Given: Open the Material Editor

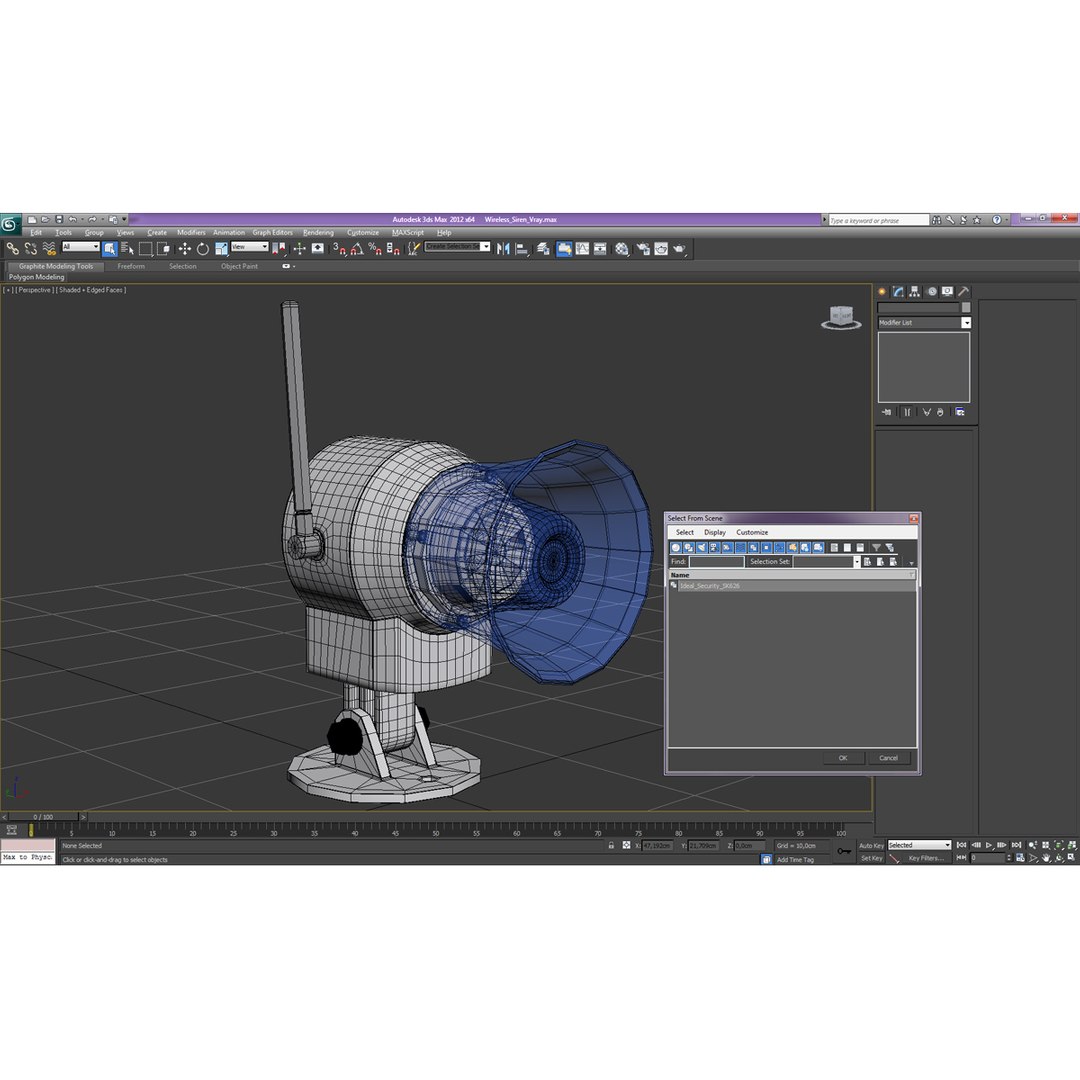Looking at the screenshot, I should coord(622,249).
